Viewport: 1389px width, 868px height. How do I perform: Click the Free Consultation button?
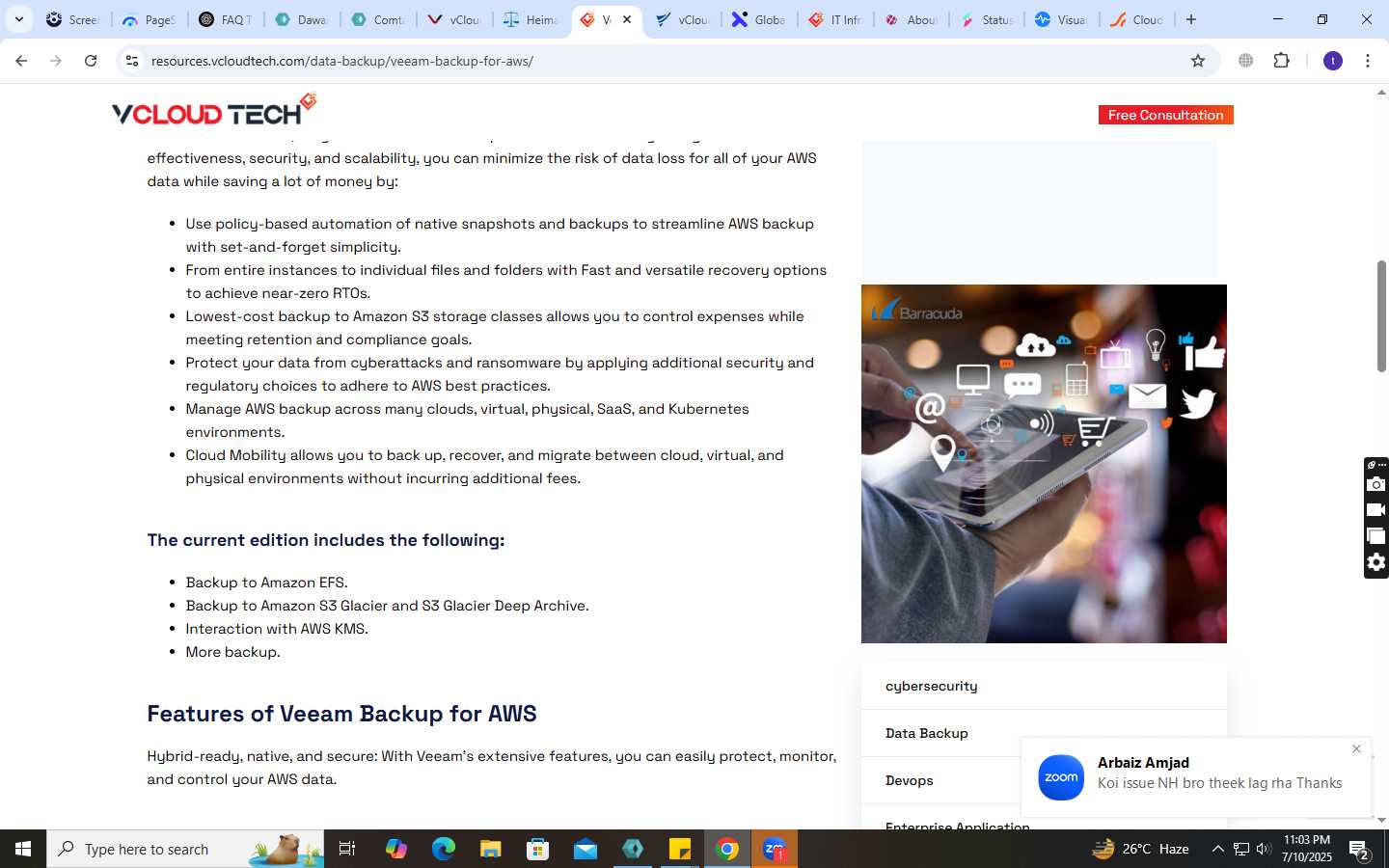tap(1165, 115)
